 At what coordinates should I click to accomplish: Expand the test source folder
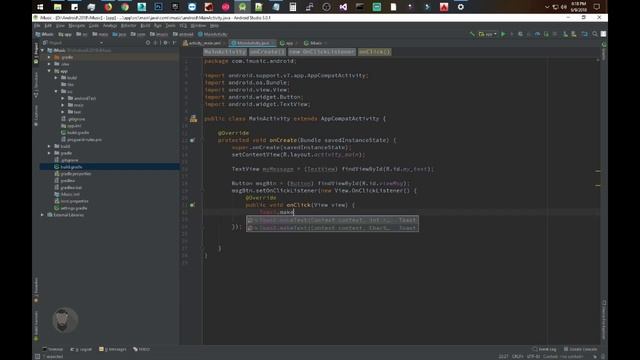click(x=63, y=112)
